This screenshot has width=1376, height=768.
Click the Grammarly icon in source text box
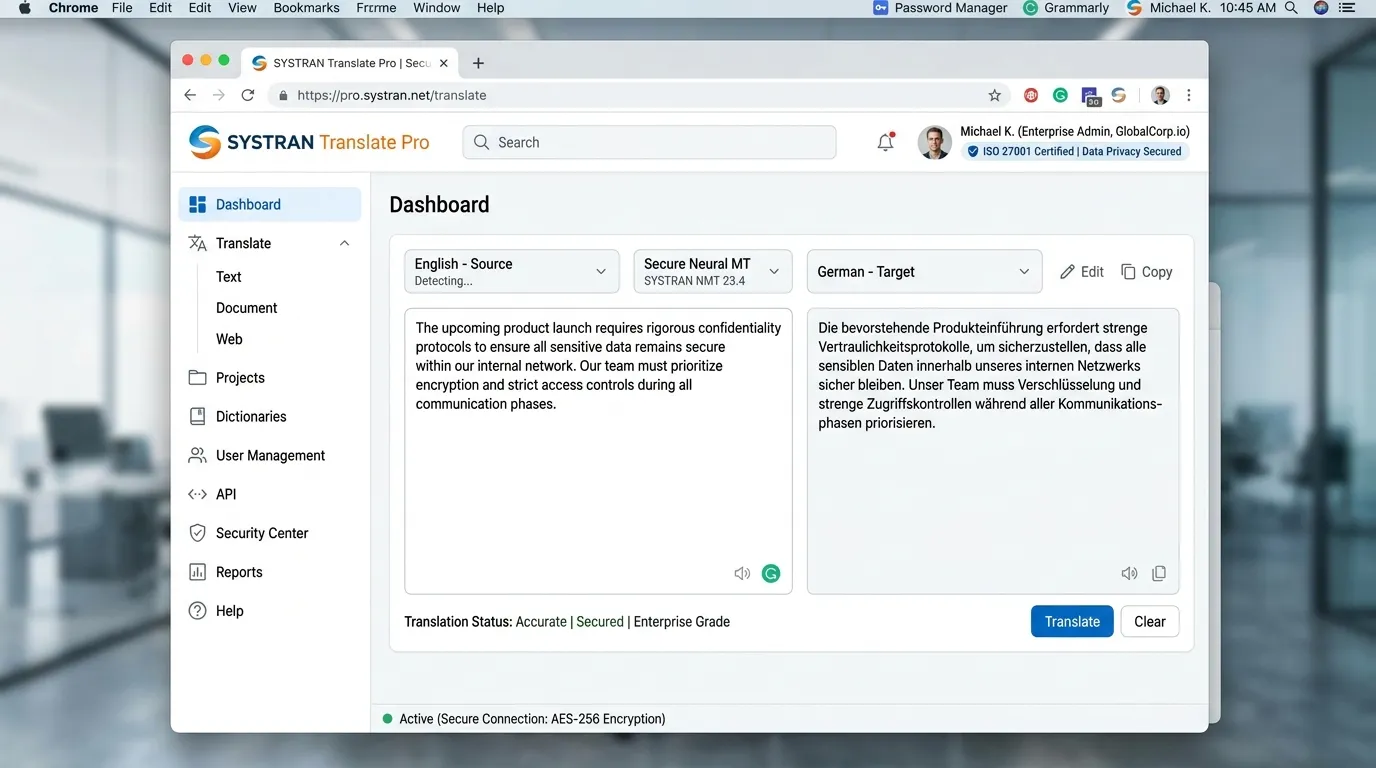click(771, 573)
